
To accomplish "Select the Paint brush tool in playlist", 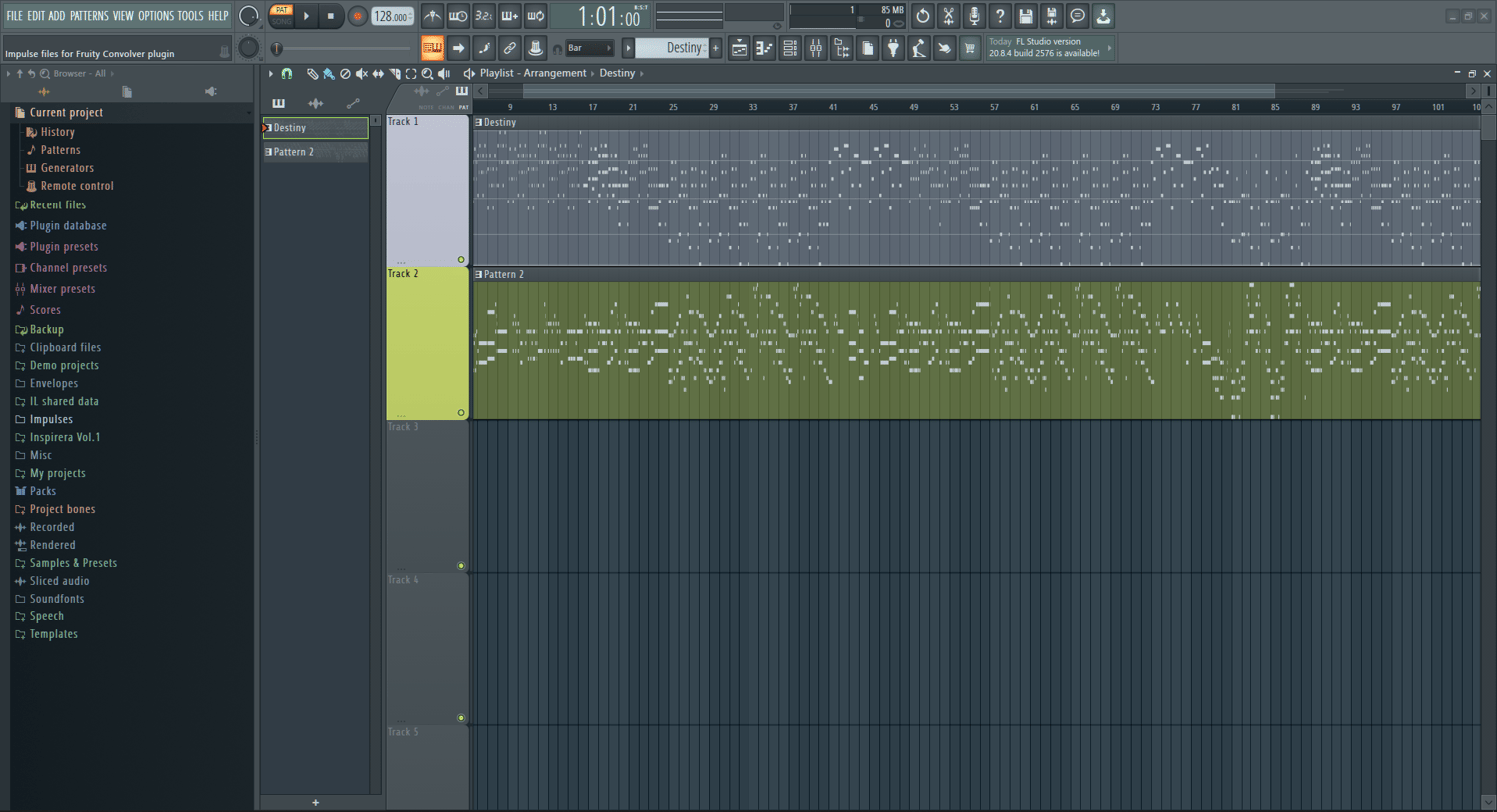I will (328, 74).
